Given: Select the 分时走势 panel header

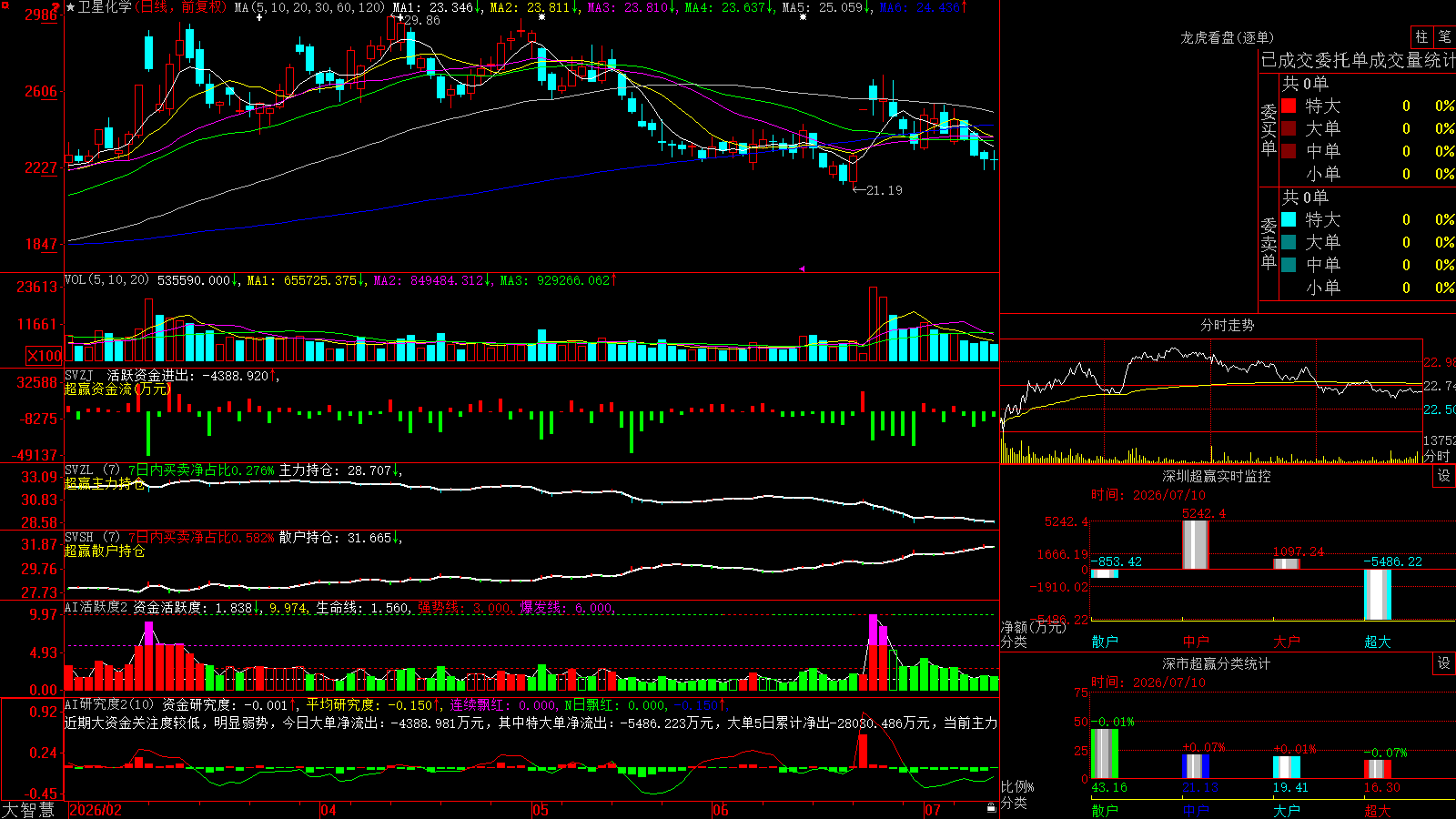Looking at the screenshot, I should [1227, 325].
